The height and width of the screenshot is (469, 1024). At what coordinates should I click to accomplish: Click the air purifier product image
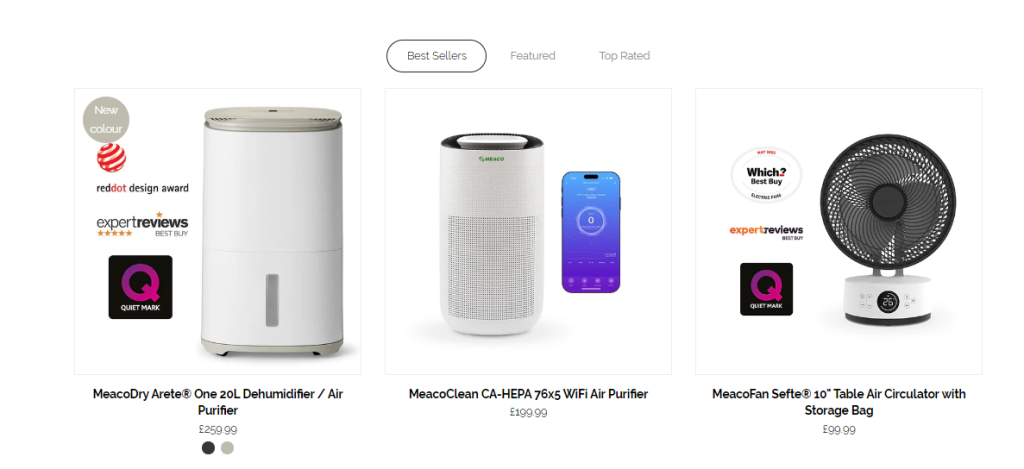coord(492,234)
